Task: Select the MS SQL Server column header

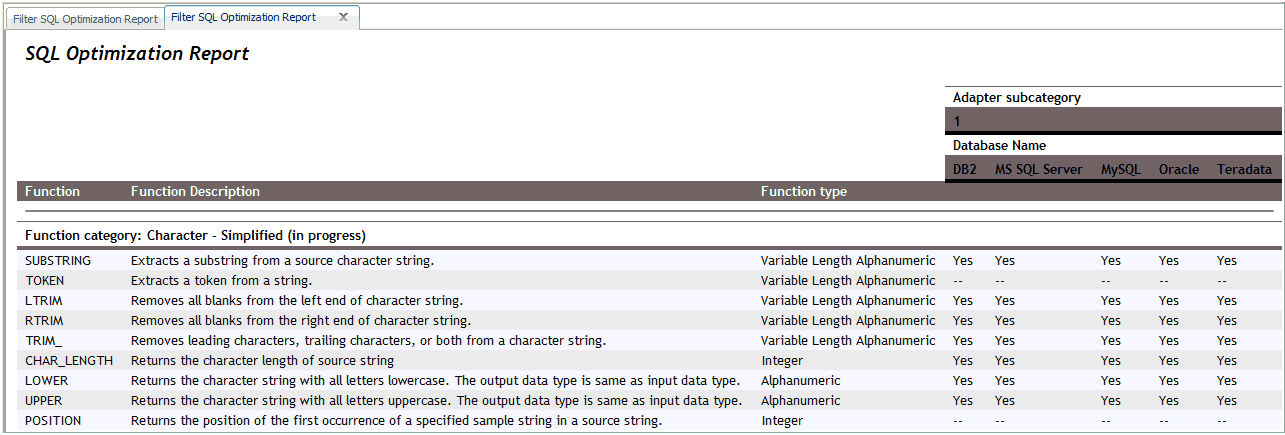Action: tap(1038, 169)
